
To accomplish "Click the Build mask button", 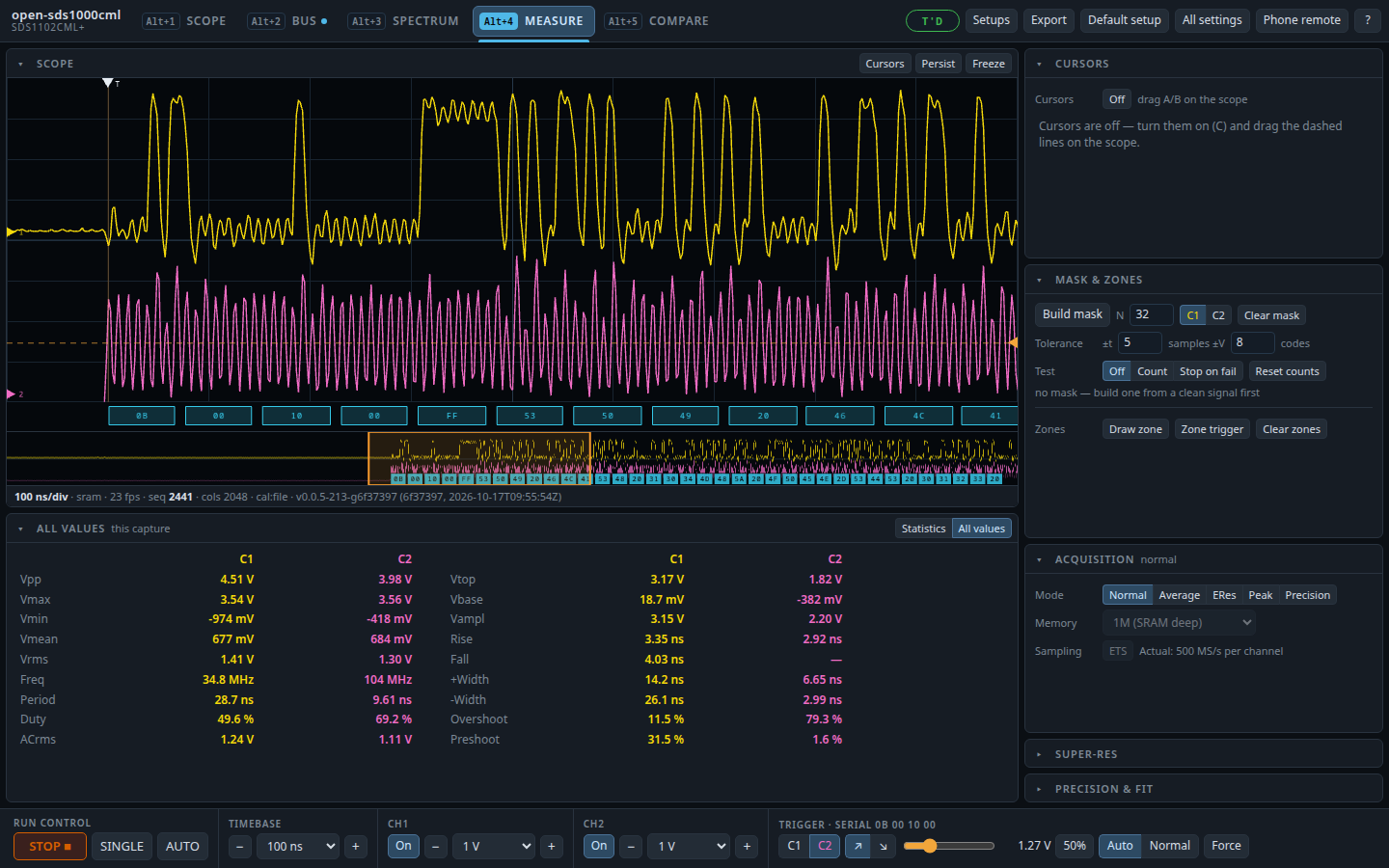I will (1073, 314).
